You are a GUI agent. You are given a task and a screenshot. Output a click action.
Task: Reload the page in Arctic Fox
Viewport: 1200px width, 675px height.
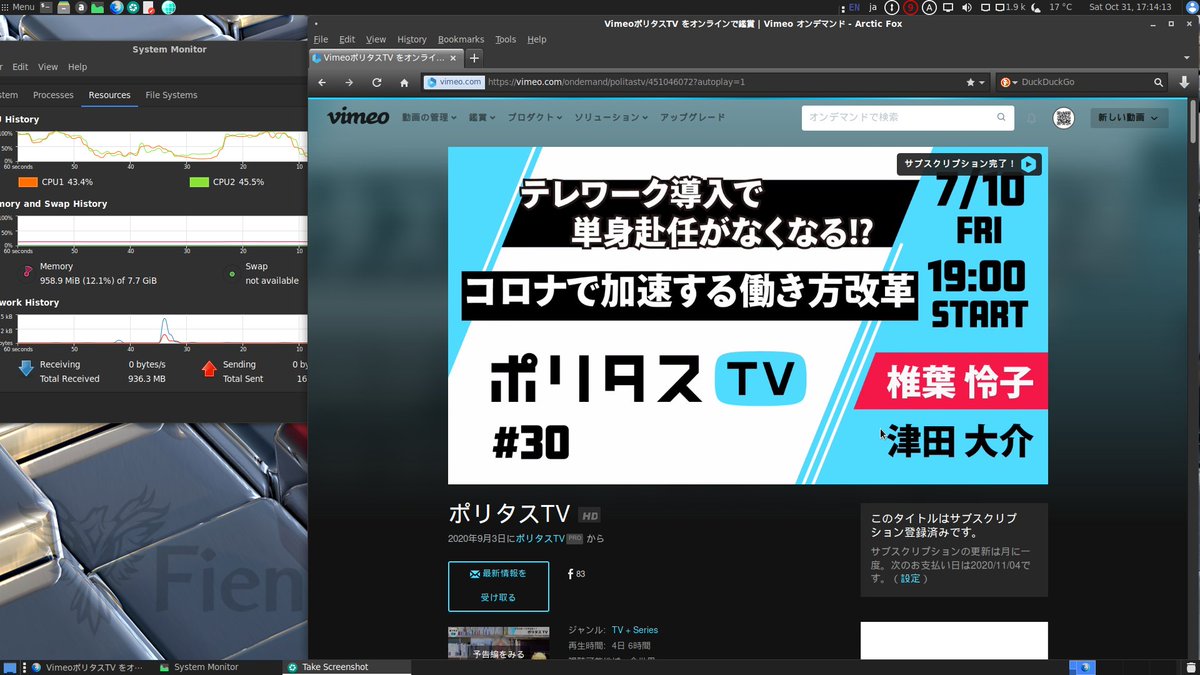tap(377, 82)
